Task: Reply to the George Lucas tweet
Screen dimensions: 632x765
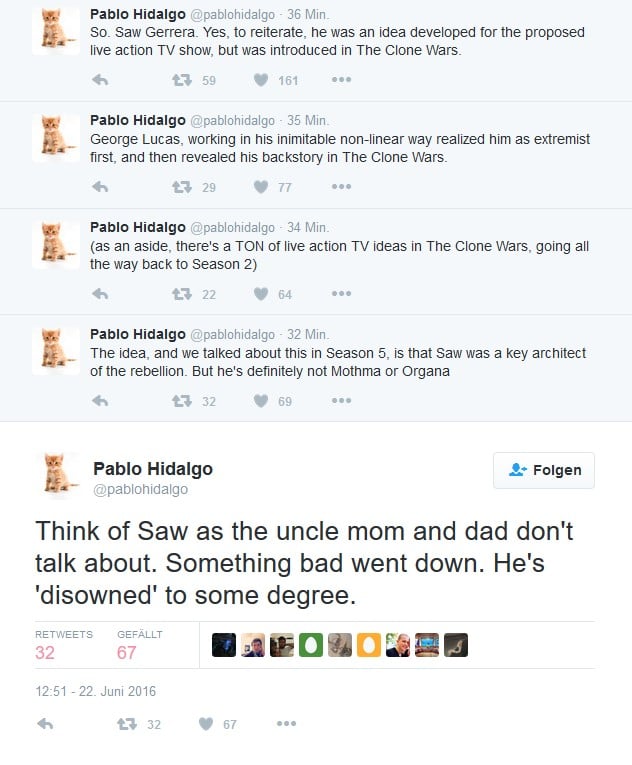Action: tap(100, 187)
